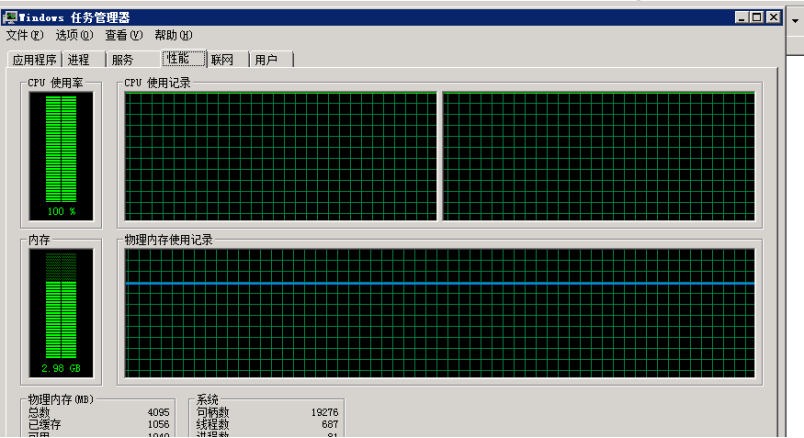Click the 内存 section label

(39, 240)
